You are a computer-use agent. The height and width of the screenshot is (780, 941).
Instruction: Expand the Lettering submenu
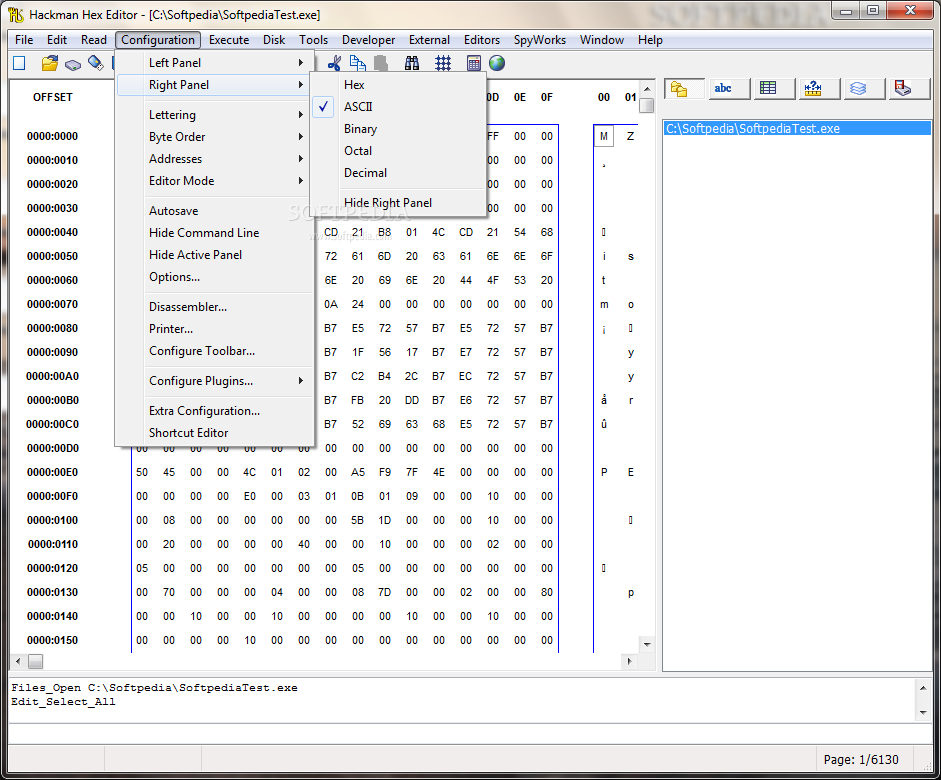coord(215,115)
